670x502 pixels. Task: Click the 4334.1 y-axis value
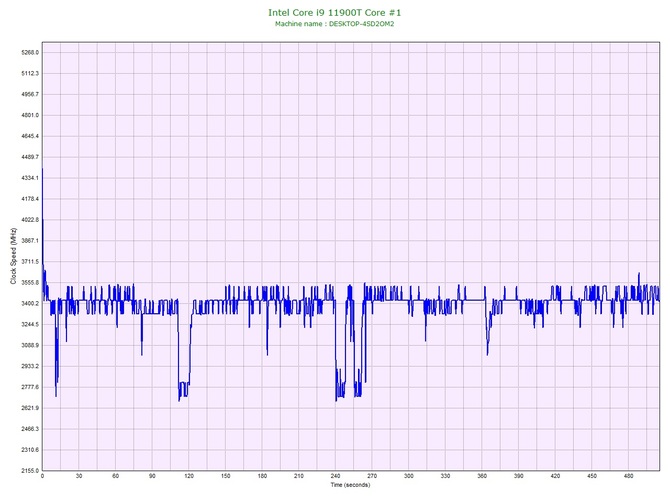pyautogui.click(x=30, y=178)
